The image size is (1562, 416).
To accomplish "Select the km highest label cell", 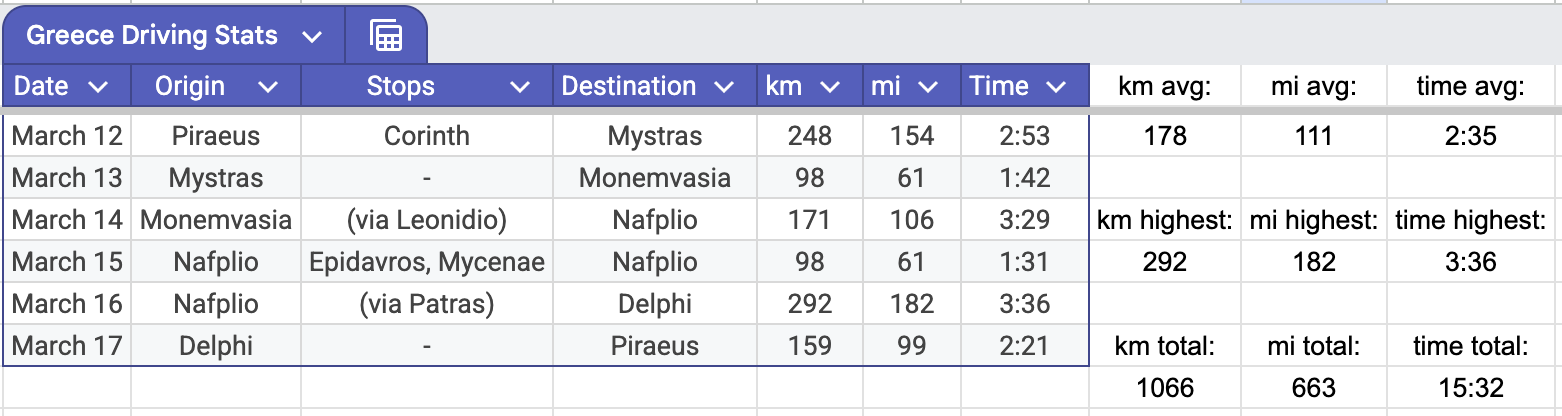I will (1165, 220).
